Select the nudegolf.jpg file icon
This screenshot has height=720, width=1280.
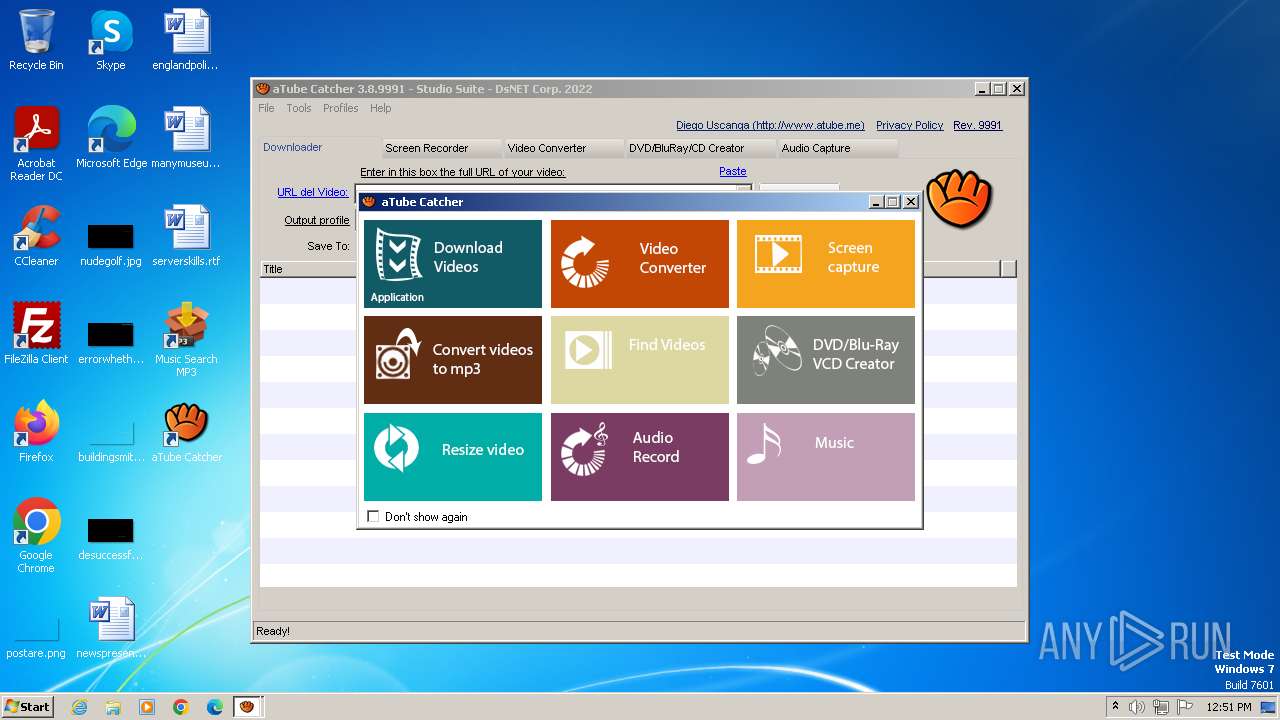coord(111,243)
